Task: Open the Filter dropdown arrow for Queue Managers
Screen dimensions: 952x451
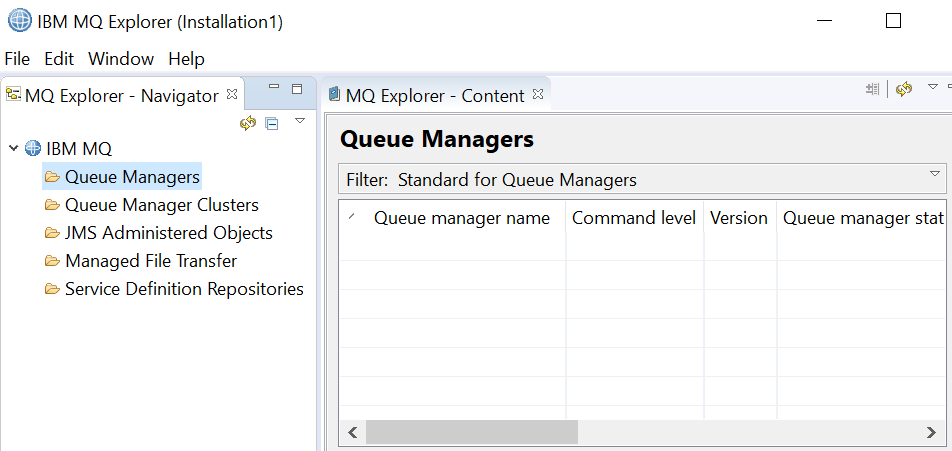Action: pos(934,174)
